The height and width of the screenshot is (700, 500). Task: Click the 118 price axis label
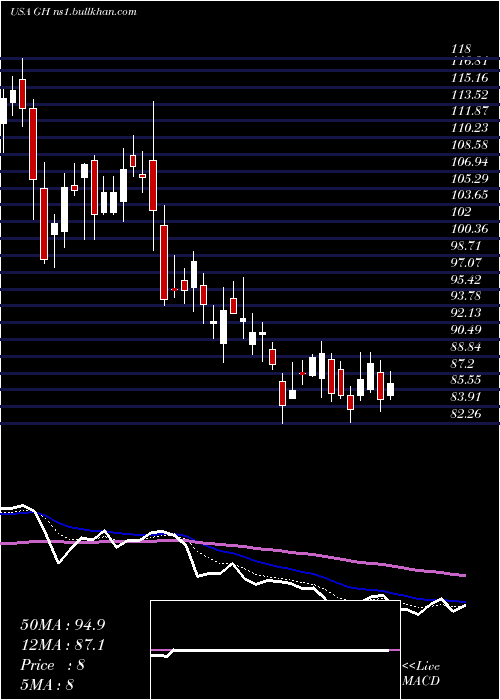(462, 50)
